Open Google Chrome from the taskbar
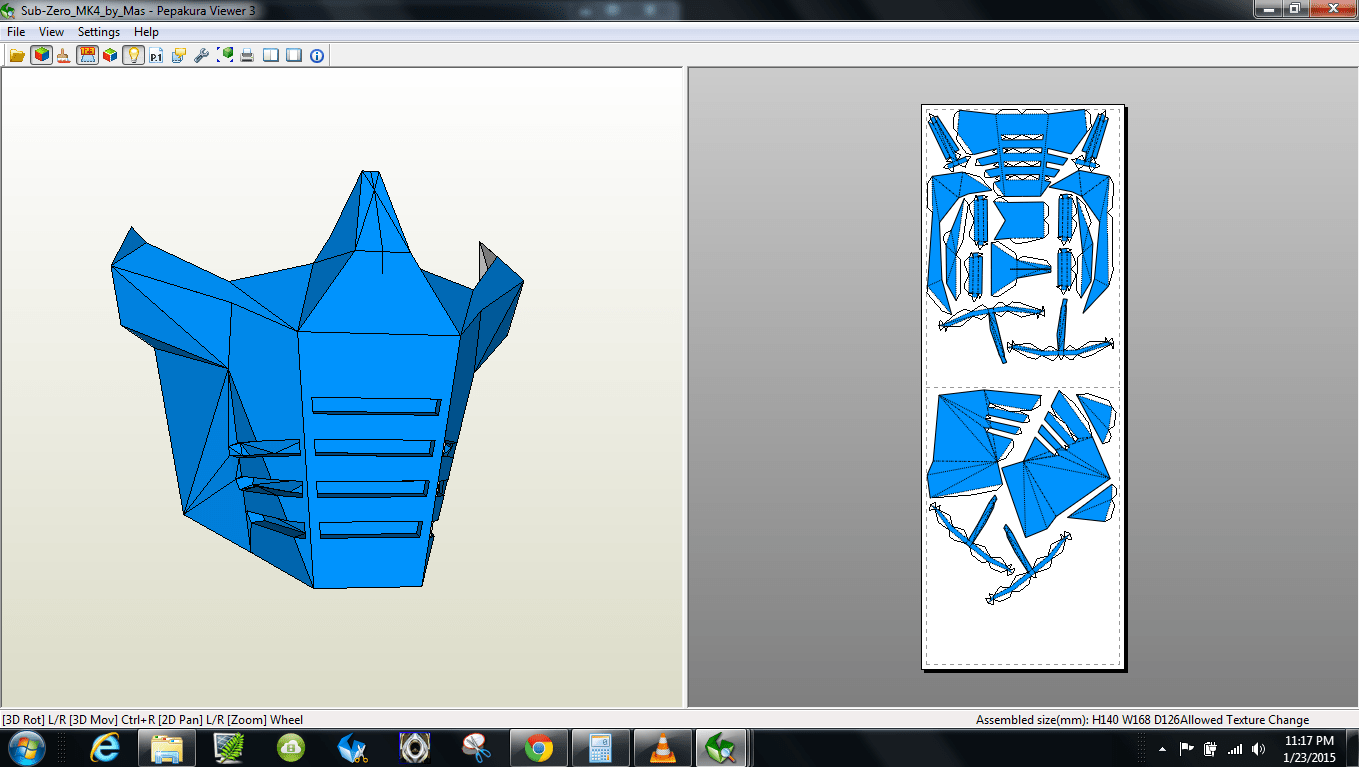The height and width of the screenshot is (767, 1359). (x=539, y=747)
